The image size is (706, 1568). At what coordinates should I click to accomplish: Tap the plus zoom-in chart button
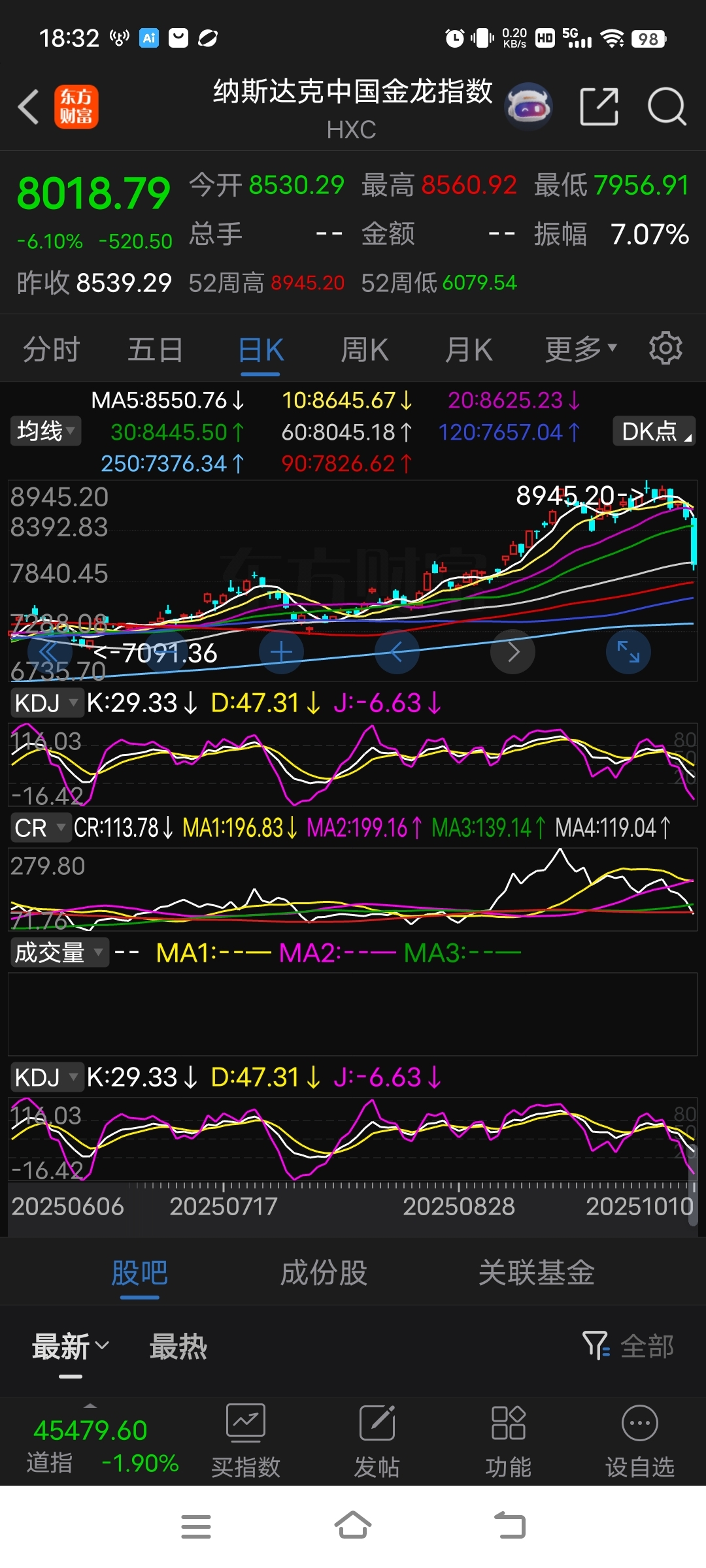(x=281, y=651)
